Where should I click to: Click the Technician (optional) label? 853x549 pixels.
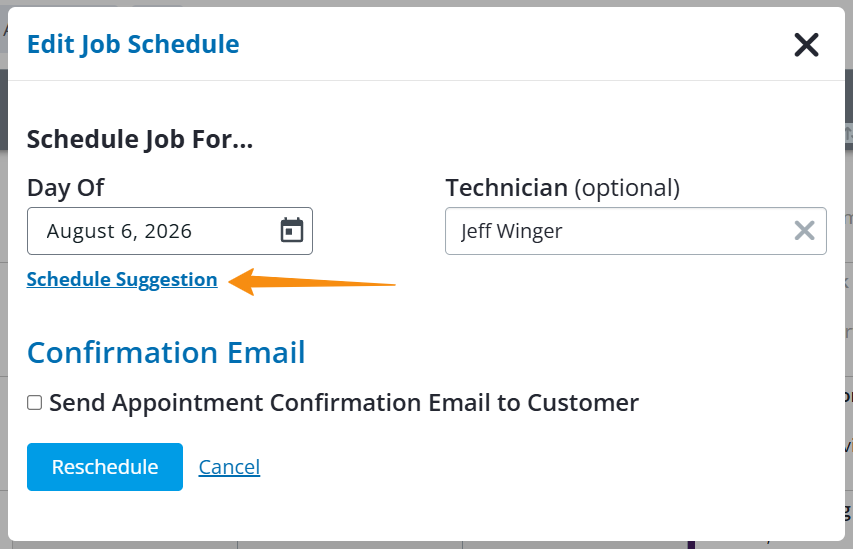563,188
